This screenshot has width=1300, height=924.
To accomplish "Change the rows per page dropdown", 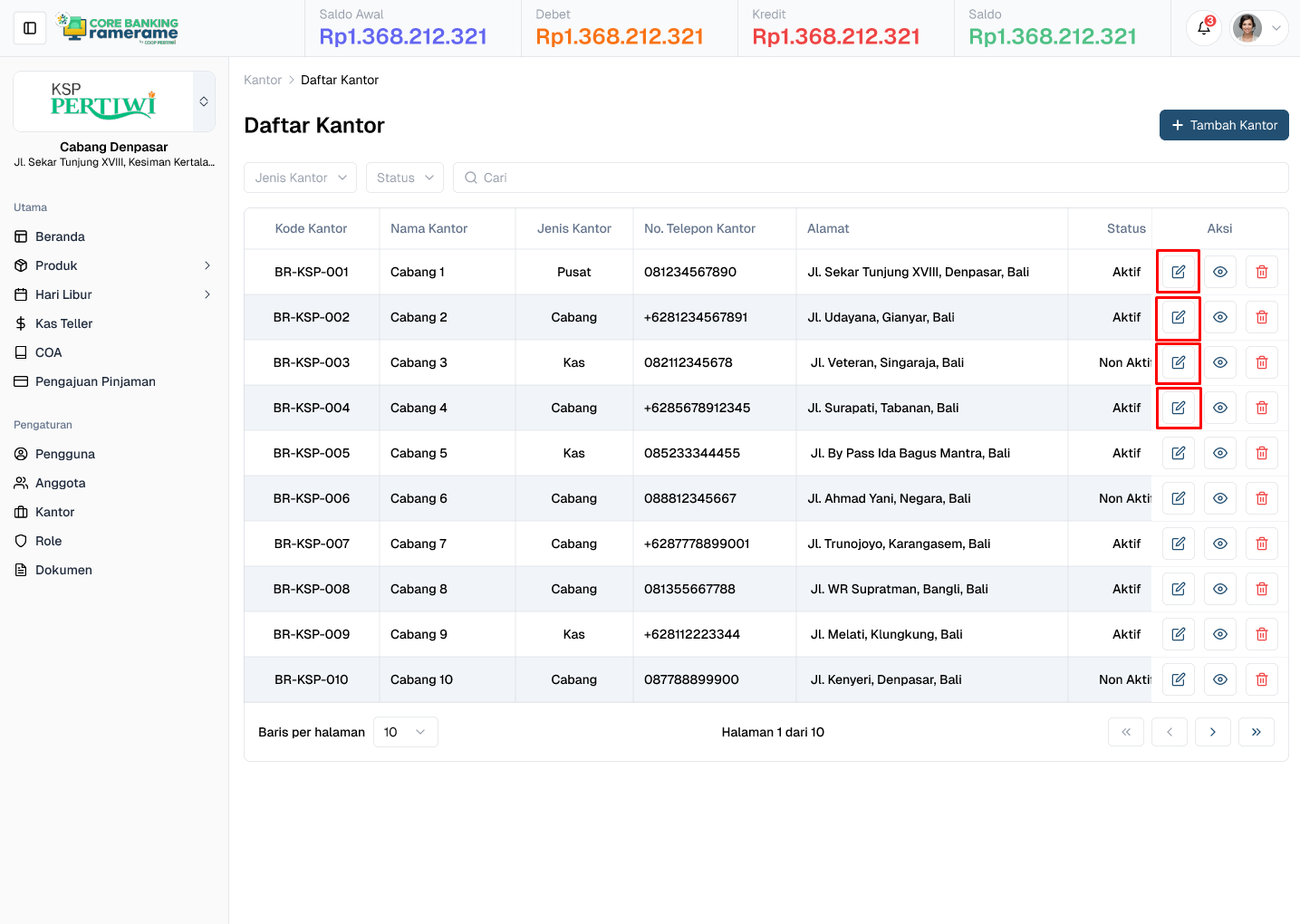I will pyautogui.click(x=405, y=732).
